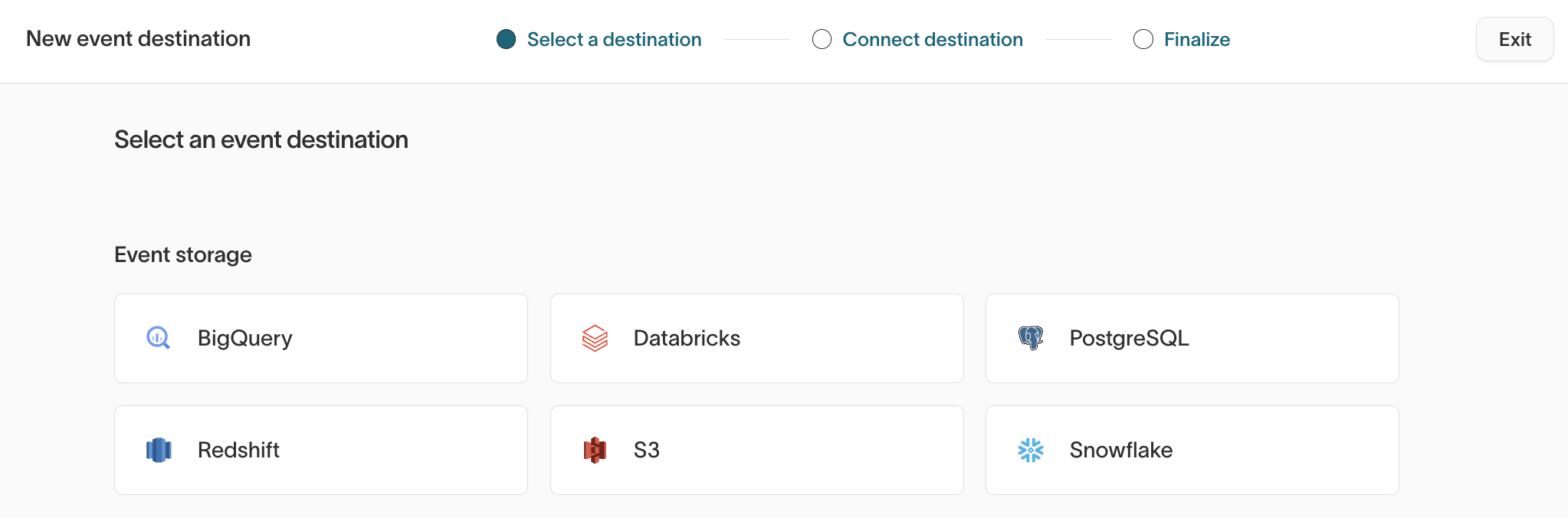
Task: Click the Snowflake logo icon
Action: pyautogui.click(x=1031, y=450)
